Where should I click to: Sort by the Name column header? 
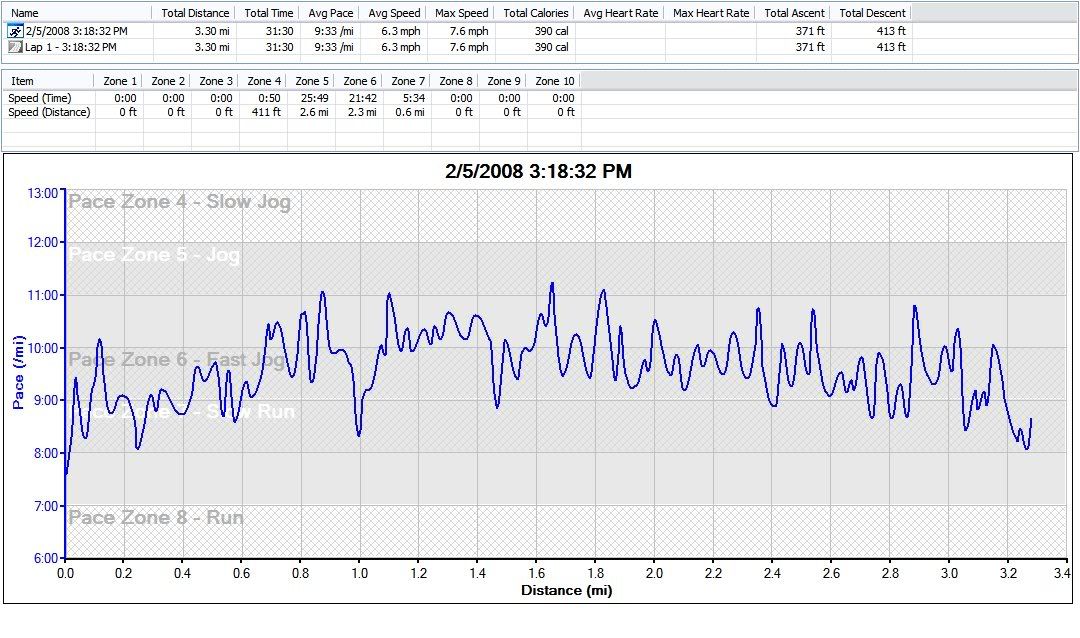24,13
